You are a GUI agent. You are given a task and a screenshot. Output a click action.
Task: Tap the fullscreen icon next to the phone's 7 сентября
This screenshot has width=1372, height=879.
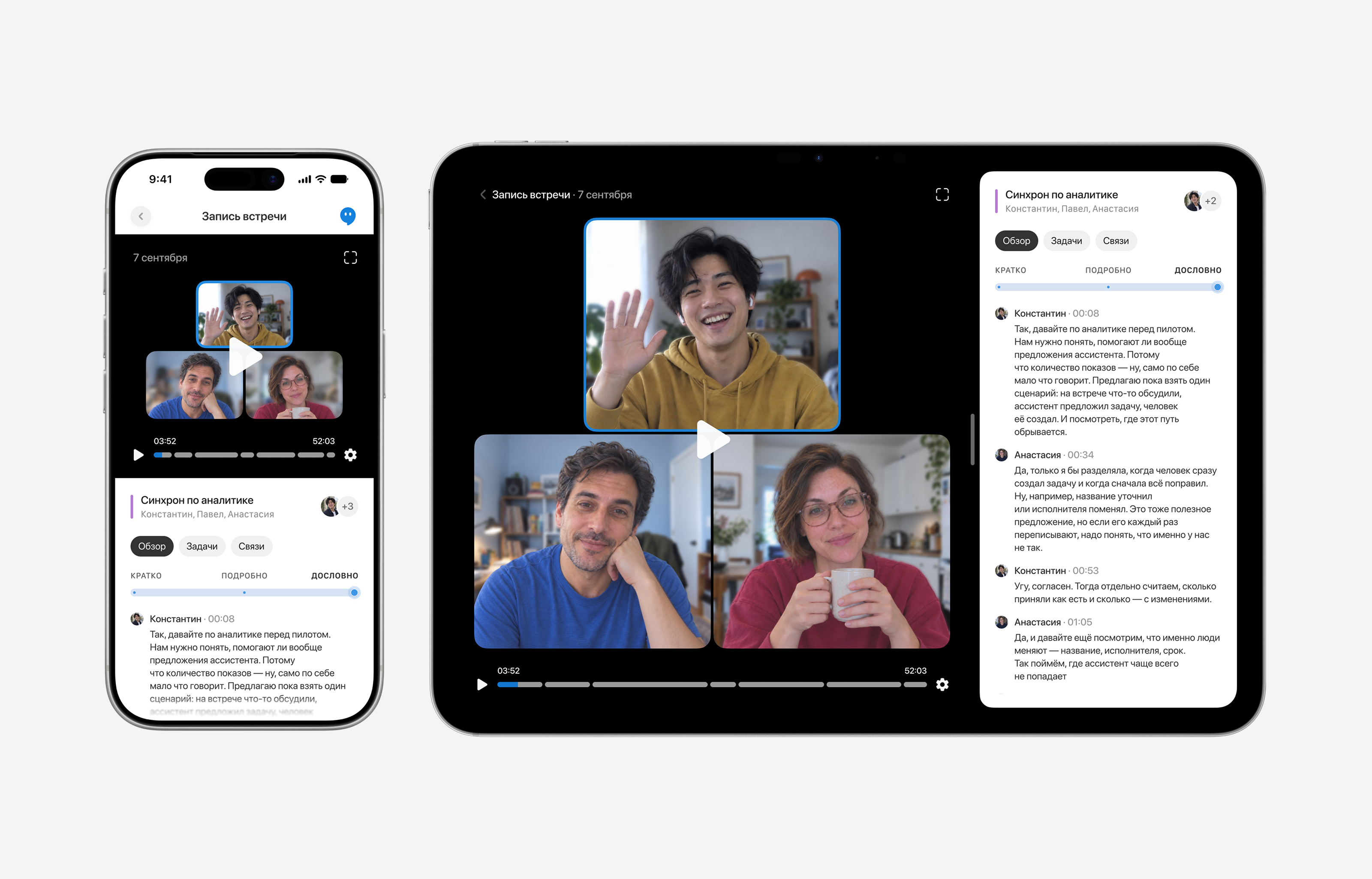pyautogui.click(x=350, y=257)
